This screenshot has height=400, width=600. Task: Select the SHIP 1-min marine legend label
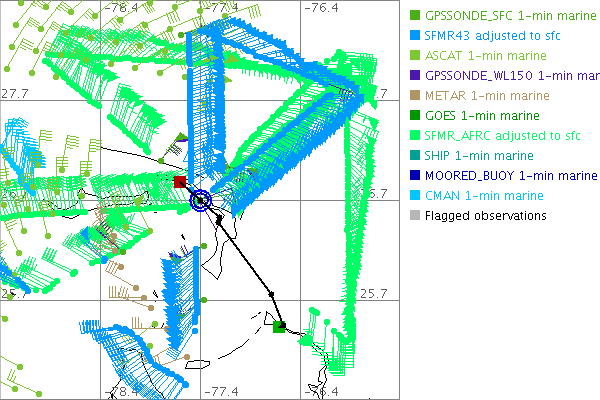point(479,156)
